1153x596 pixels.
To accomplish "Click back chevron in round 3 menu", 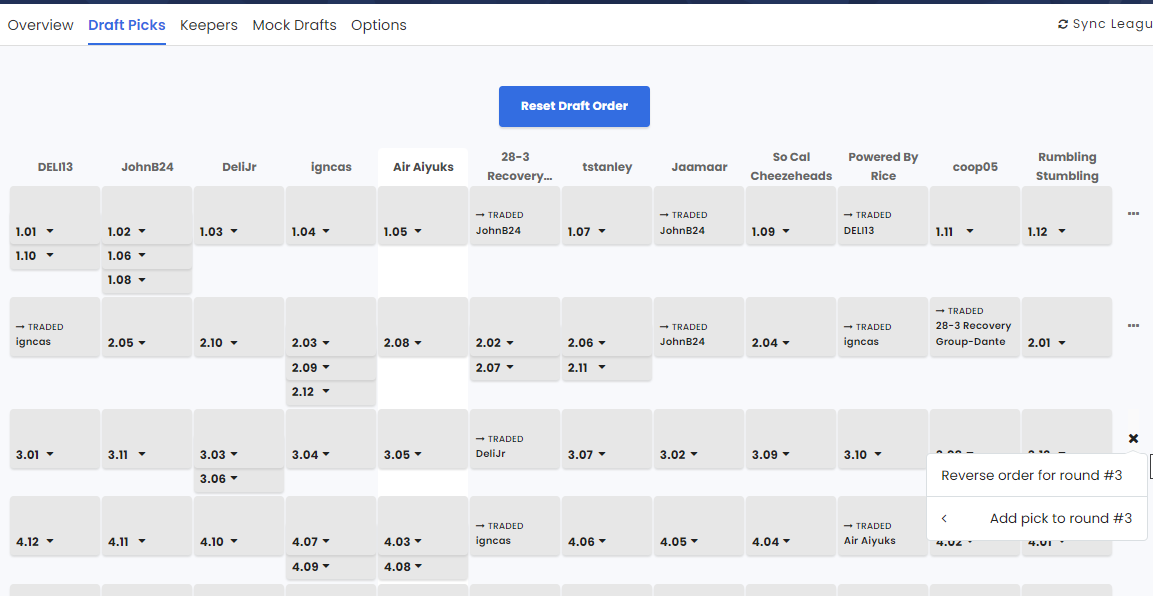I will tap(944, 519).
